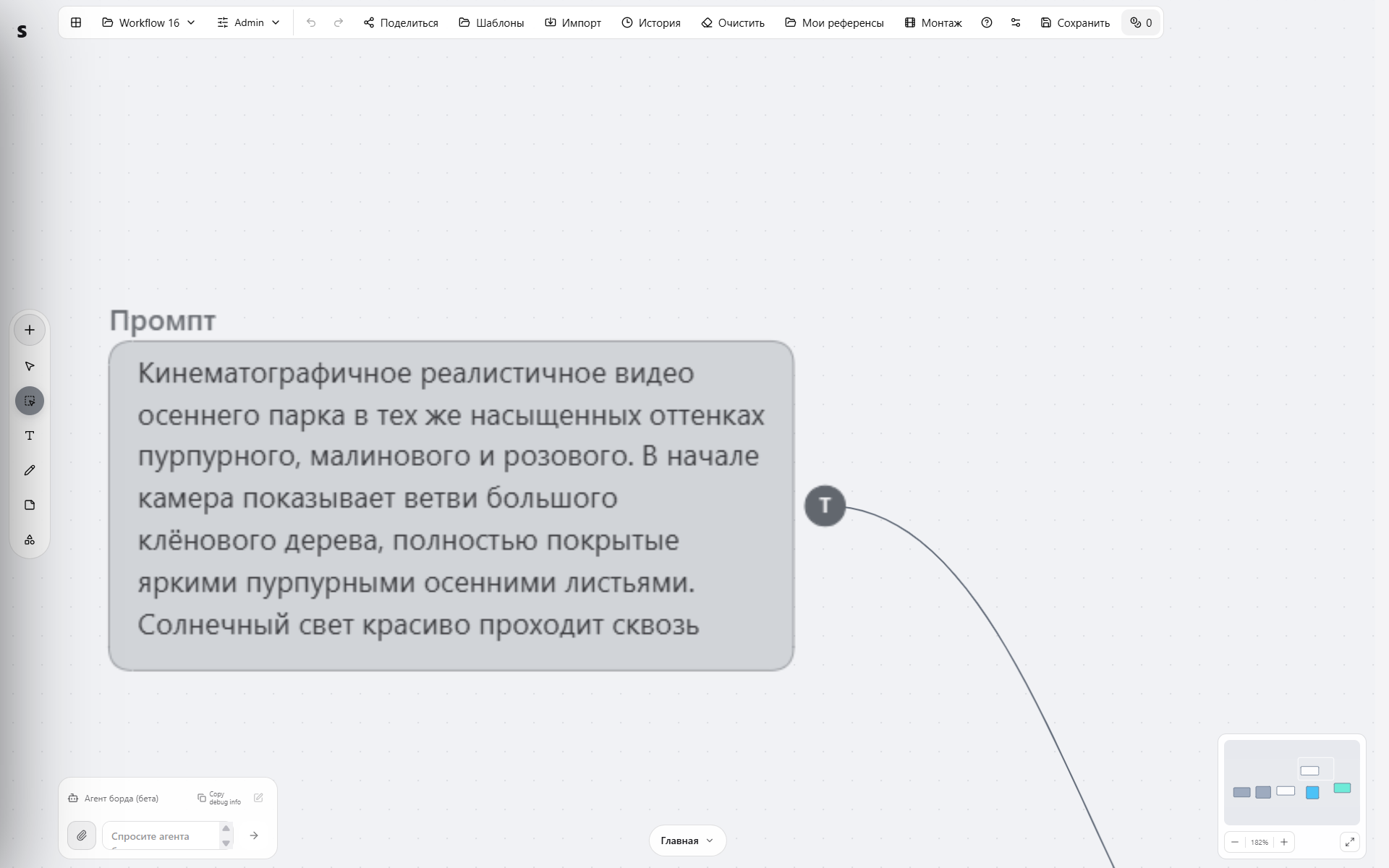
Task: Toggle the area selection tool
Action: click(30, 401)
